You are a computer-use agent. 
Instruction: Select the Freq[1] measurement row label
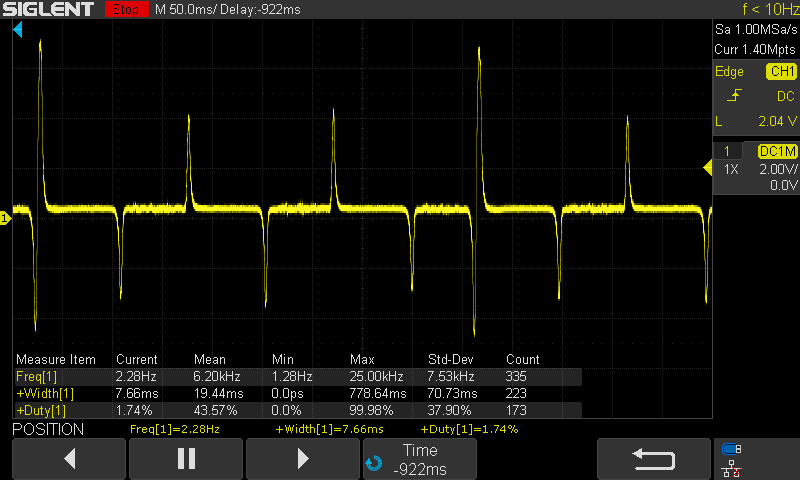[x=36, y=377]
